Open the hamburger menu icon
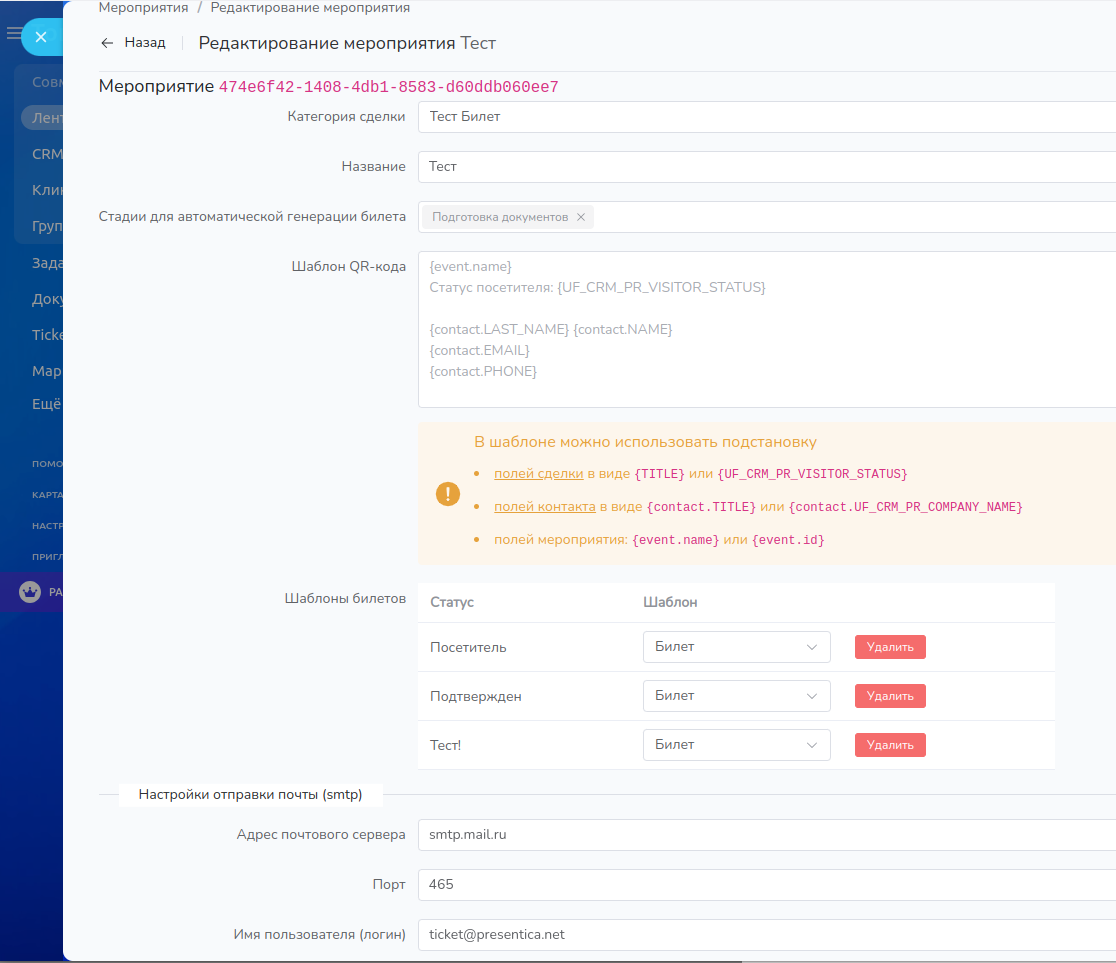Viewport: 1116px width, 963px height. click(x=13, y=33)
